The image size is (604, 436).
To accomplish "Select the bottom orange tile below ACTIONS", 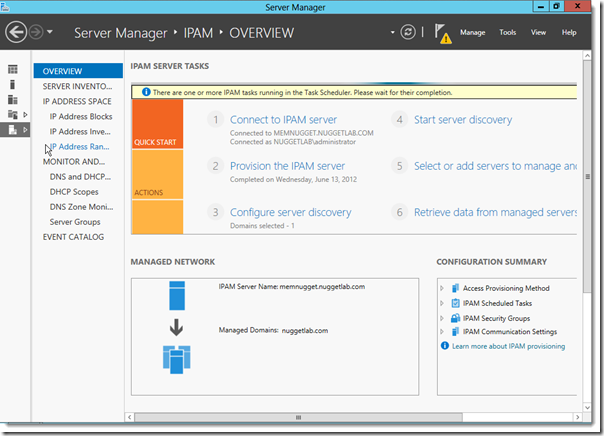I will click(x=158, y=217).
